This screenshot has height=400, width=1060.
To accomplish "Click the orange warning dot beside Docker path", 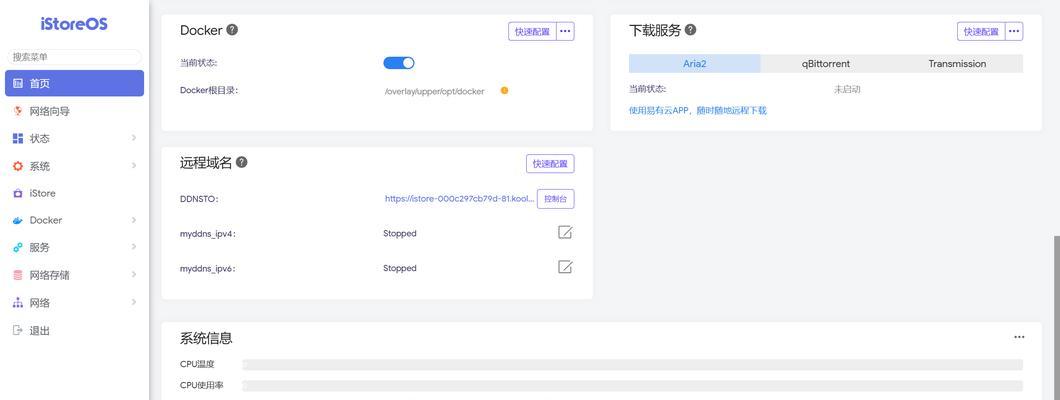I will pos(504,91).
